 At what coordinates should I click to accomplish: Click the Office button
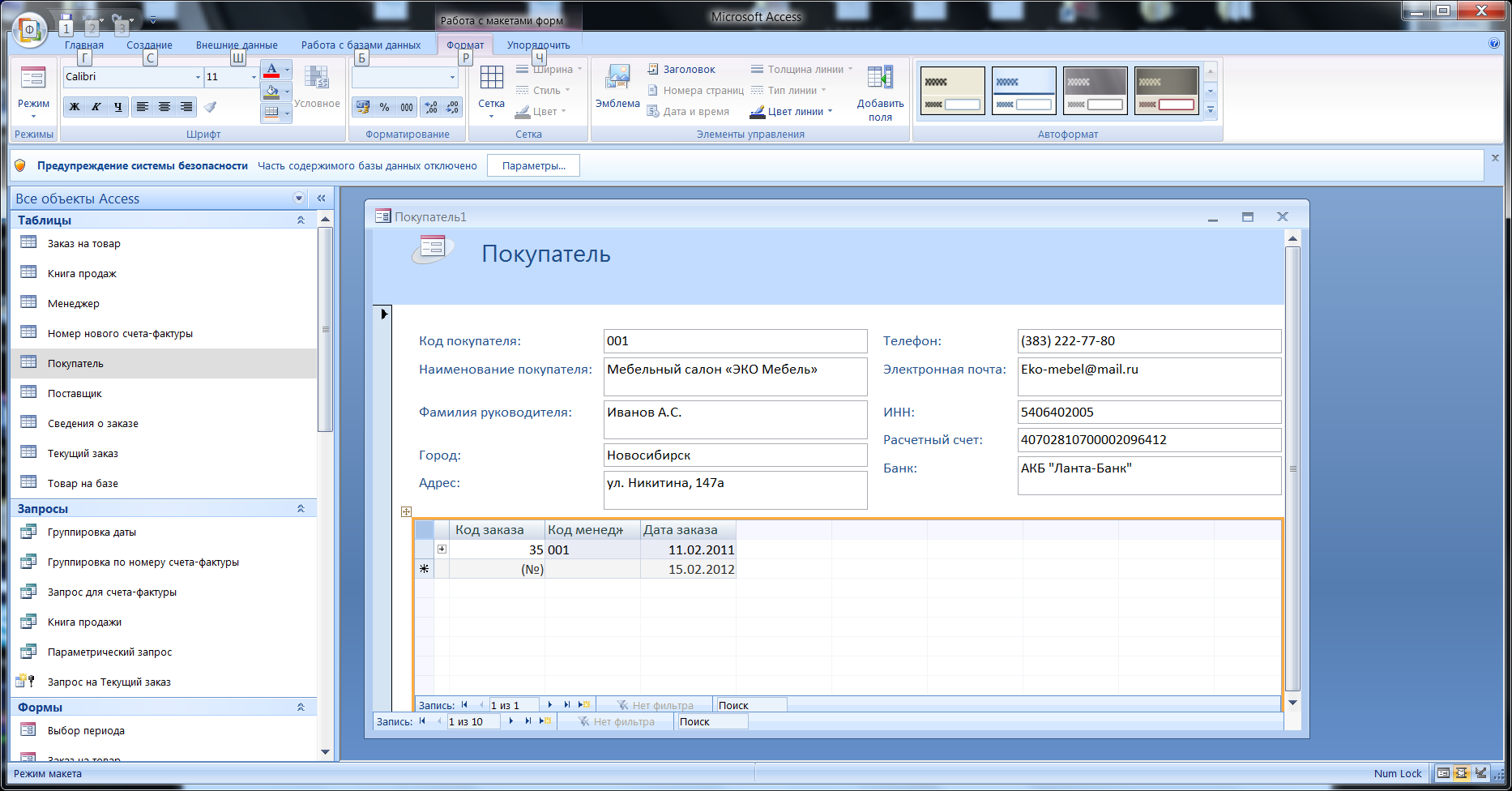30,30
